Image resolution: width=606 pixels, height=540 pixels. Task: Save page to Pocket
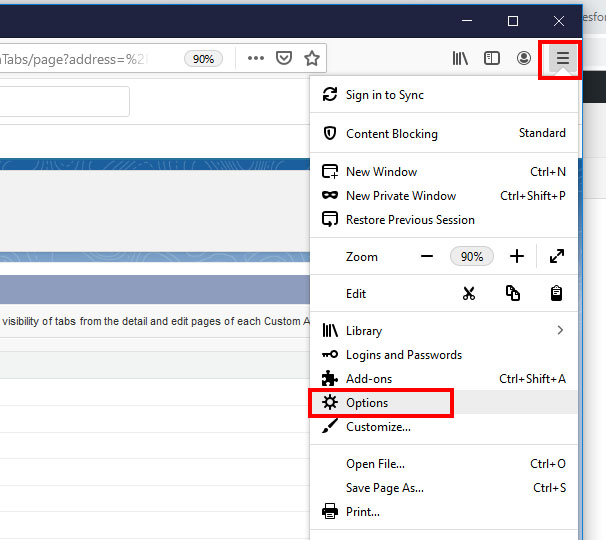point(284,59)
